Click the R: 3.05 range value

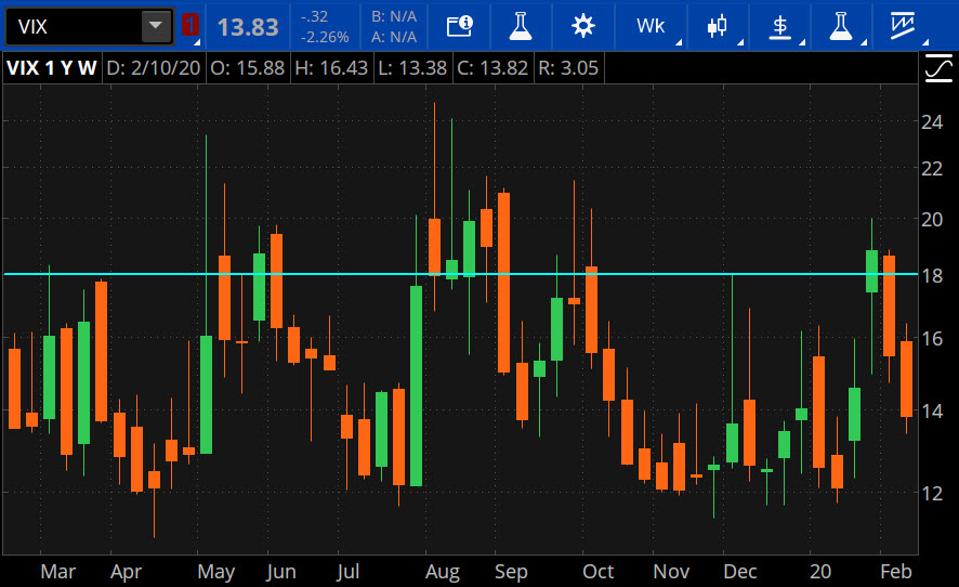568,68
